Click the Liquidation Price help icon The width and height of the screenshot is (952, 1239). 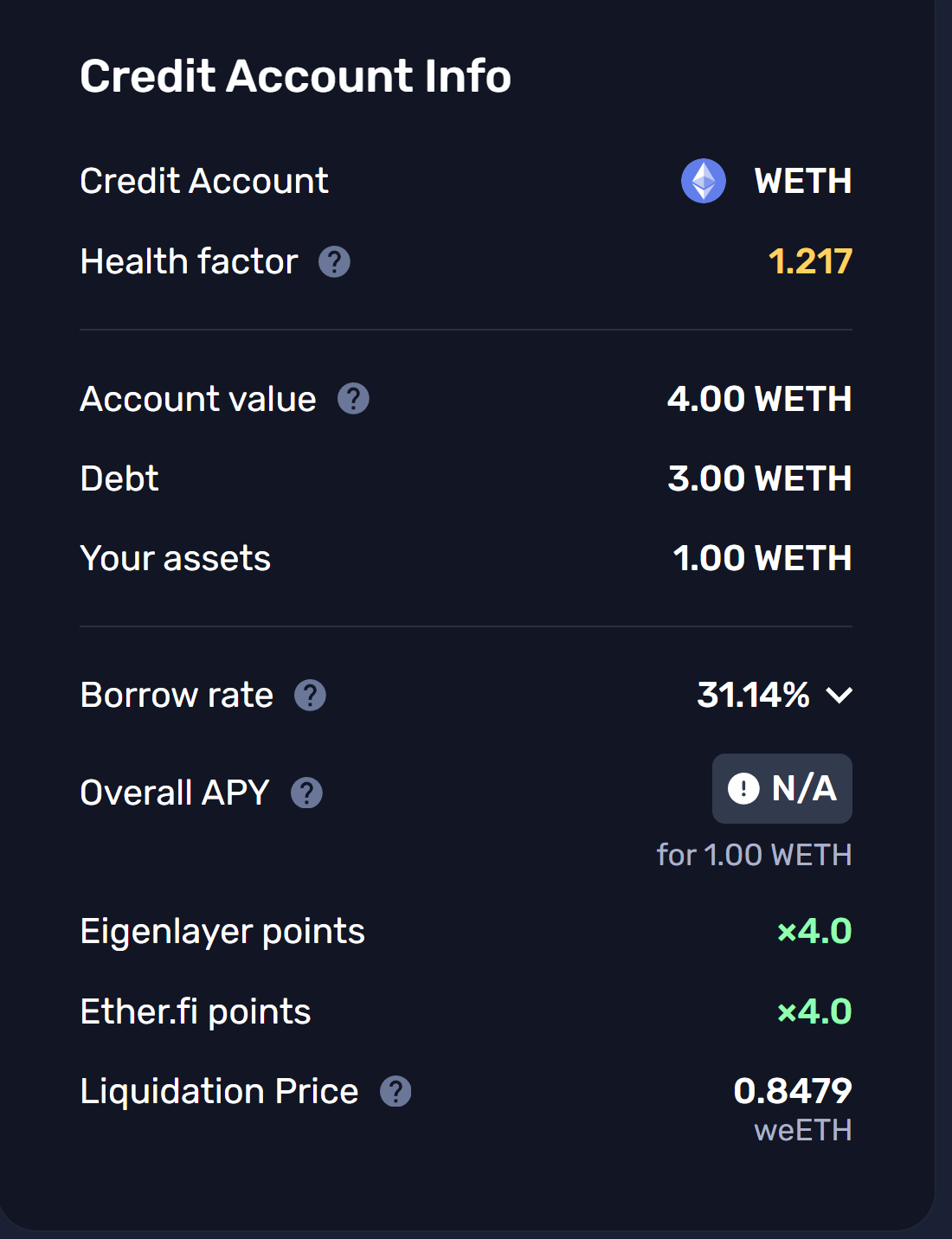point(396,1091)
